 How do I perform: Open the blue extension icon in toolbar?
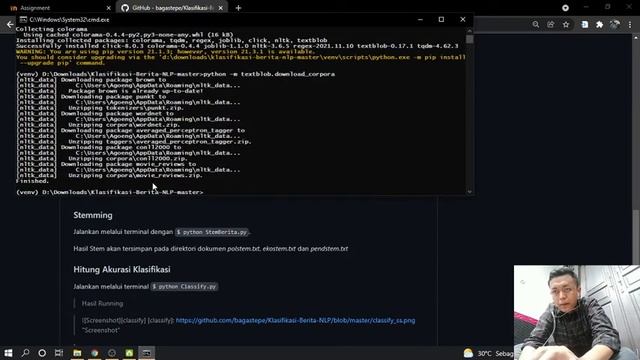pyautogui.click(x=584, y=25)
